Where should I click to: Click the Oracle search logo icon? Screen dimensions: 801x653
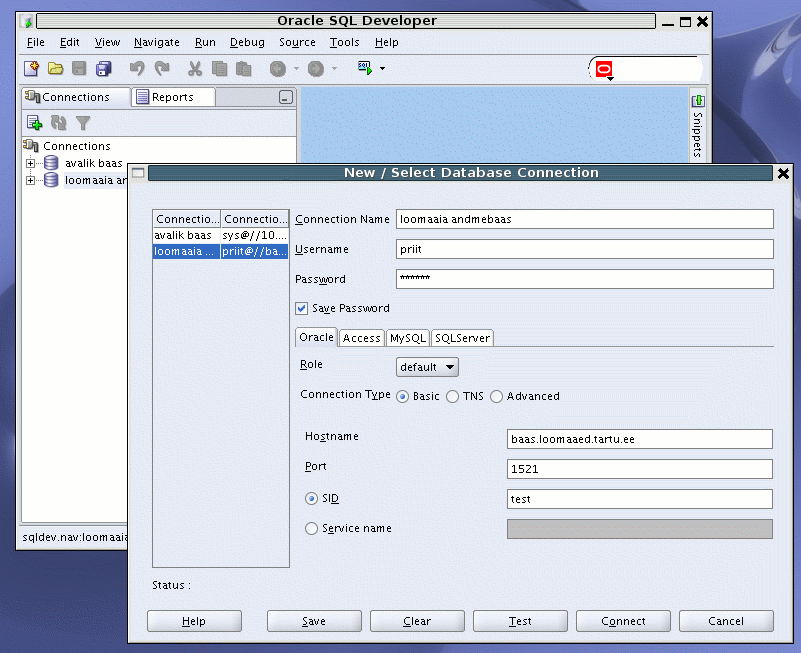(x=604, y=69)
